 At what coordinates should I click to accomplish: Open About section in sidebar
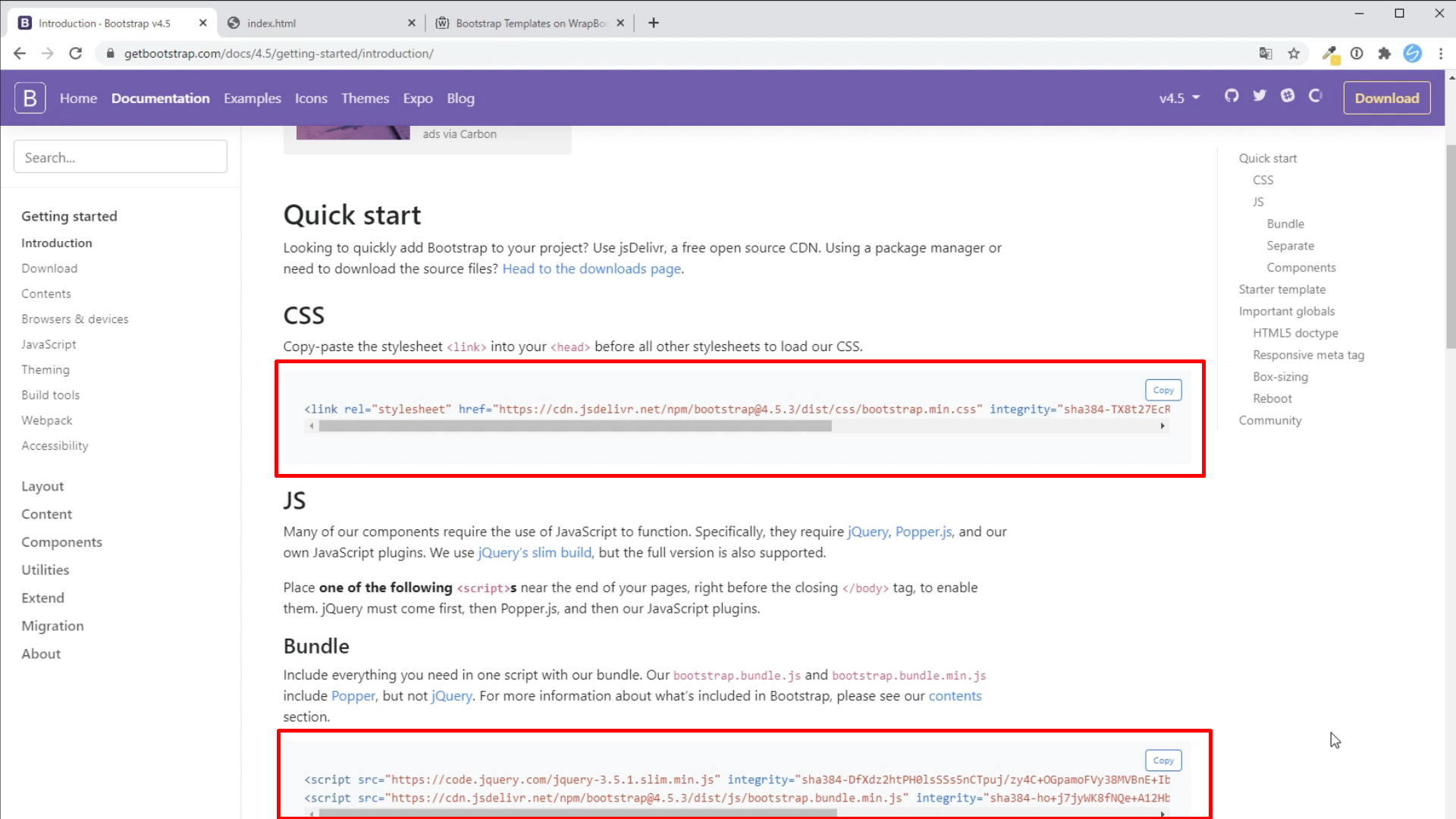click(x=41, y=654)
